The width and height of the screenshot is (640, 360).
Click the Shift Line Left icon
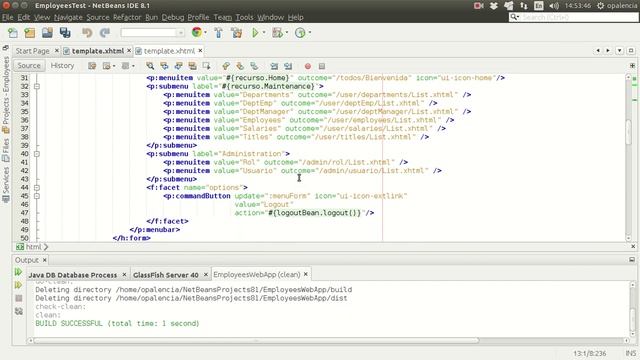point(274,66)
